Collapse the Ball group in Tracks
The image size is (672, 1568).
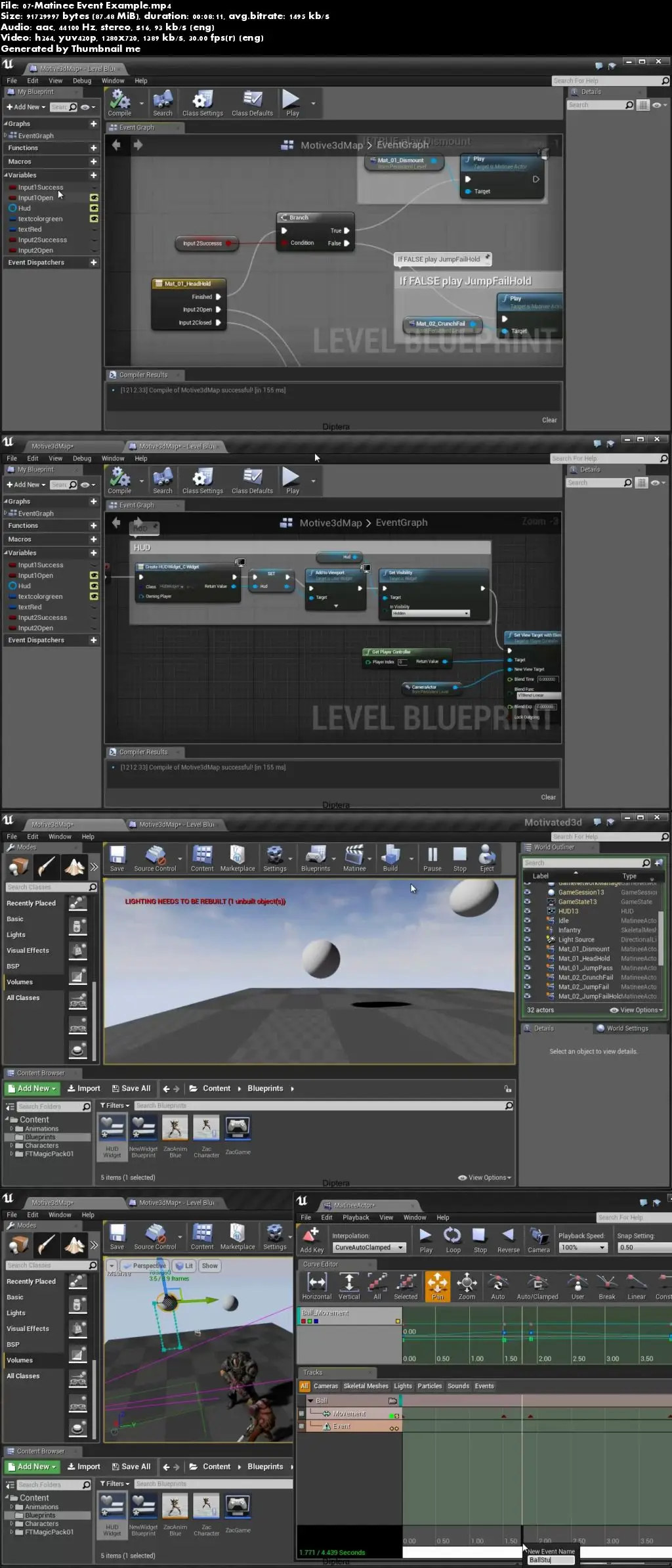coord(310,1401)
